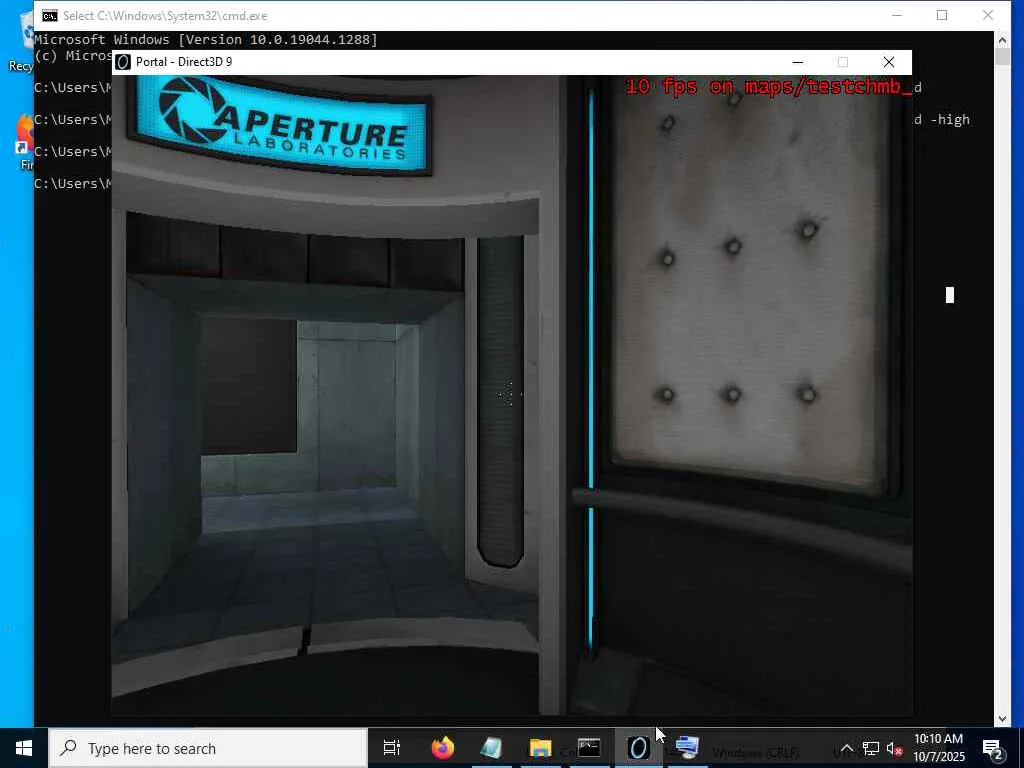Click the cmd.exe window title text
The image size is (1024, 768).
[x=165, y=16]
